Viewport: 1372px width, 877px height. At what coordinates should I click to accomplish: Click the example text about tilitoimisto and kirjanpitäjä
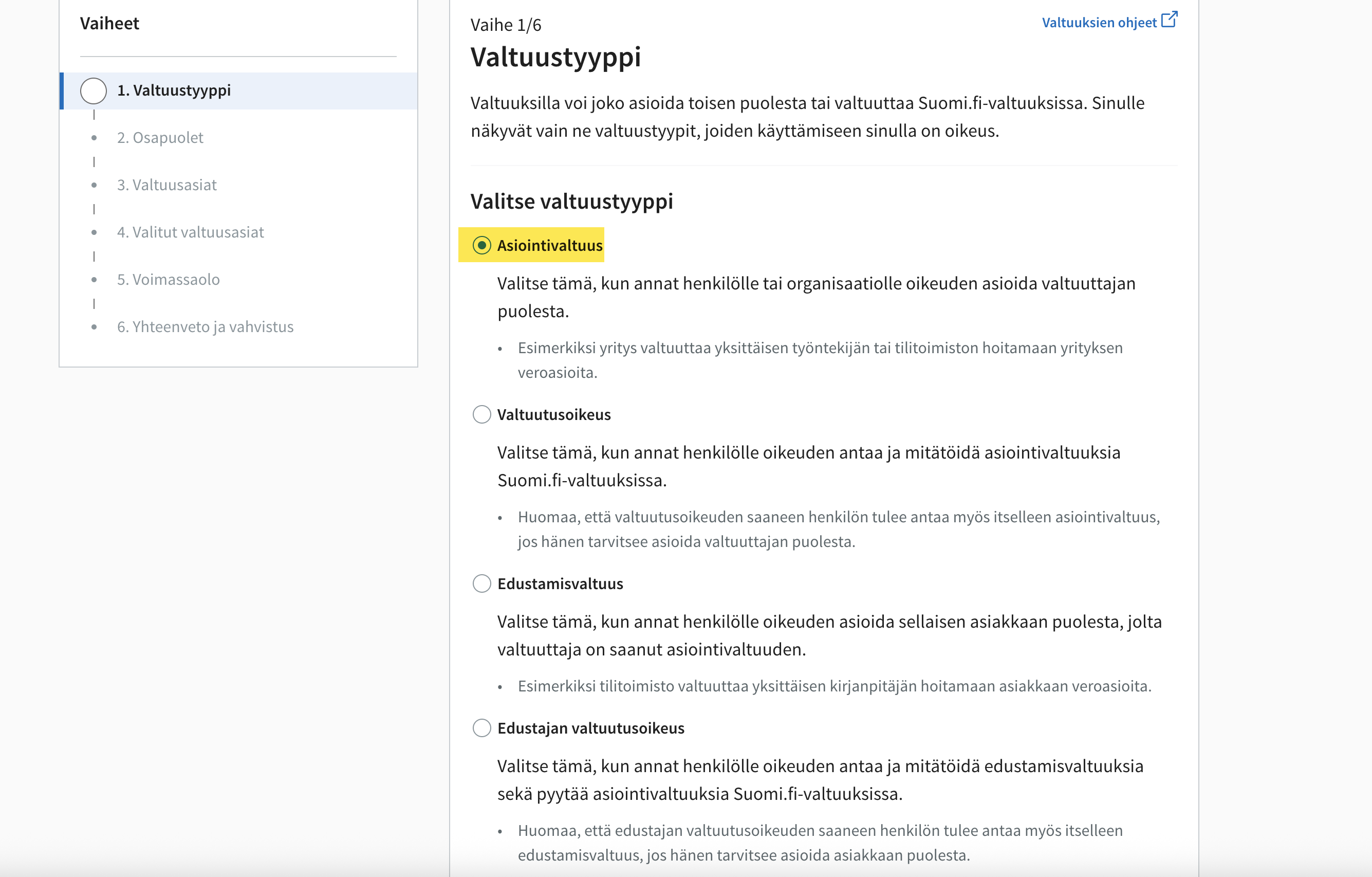point(834,686)
